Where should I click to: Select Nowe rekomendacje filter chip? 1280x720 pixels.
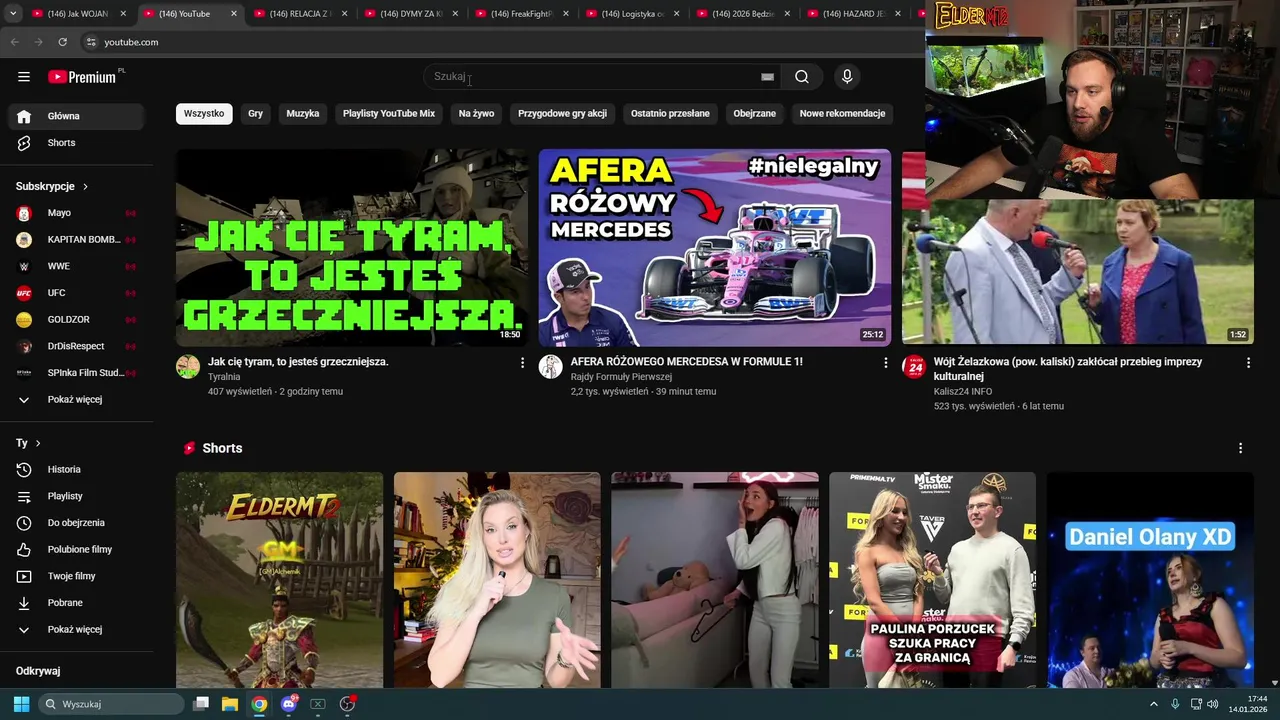(x=842, y=114)
